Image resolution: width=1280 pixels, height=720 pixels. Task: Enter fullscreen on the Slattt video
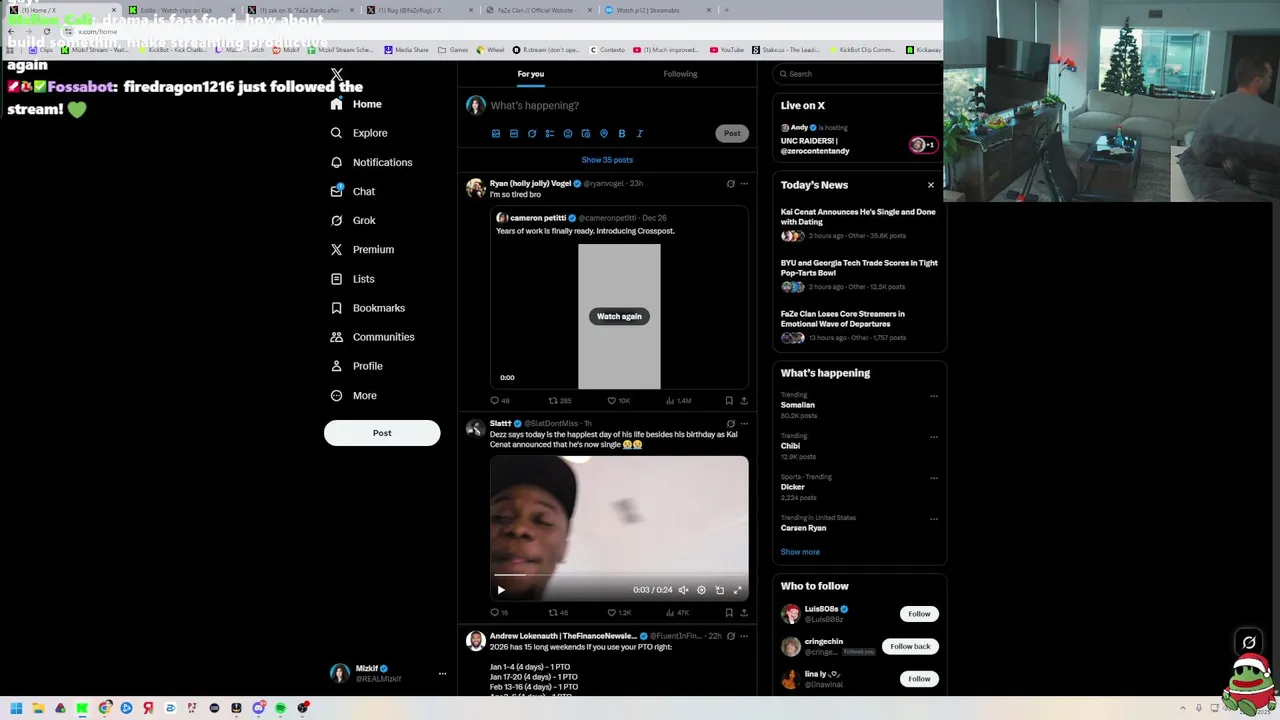(x=738, y=590)
